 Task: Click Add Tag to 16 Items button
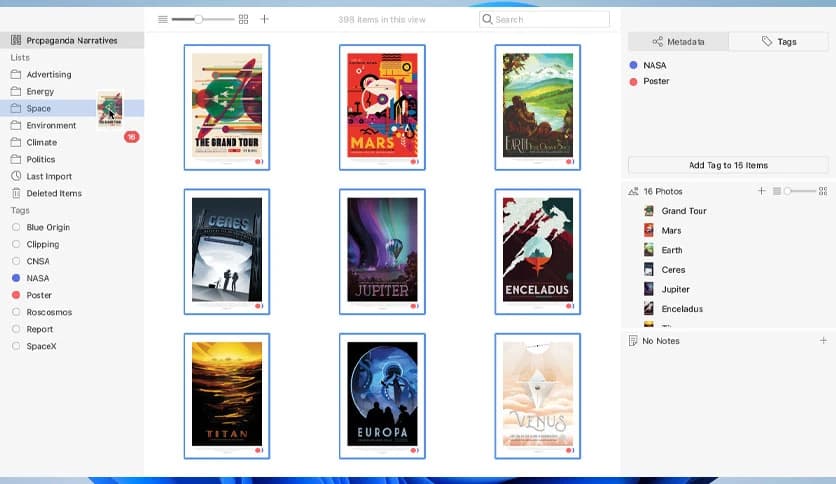pos(728,165)
